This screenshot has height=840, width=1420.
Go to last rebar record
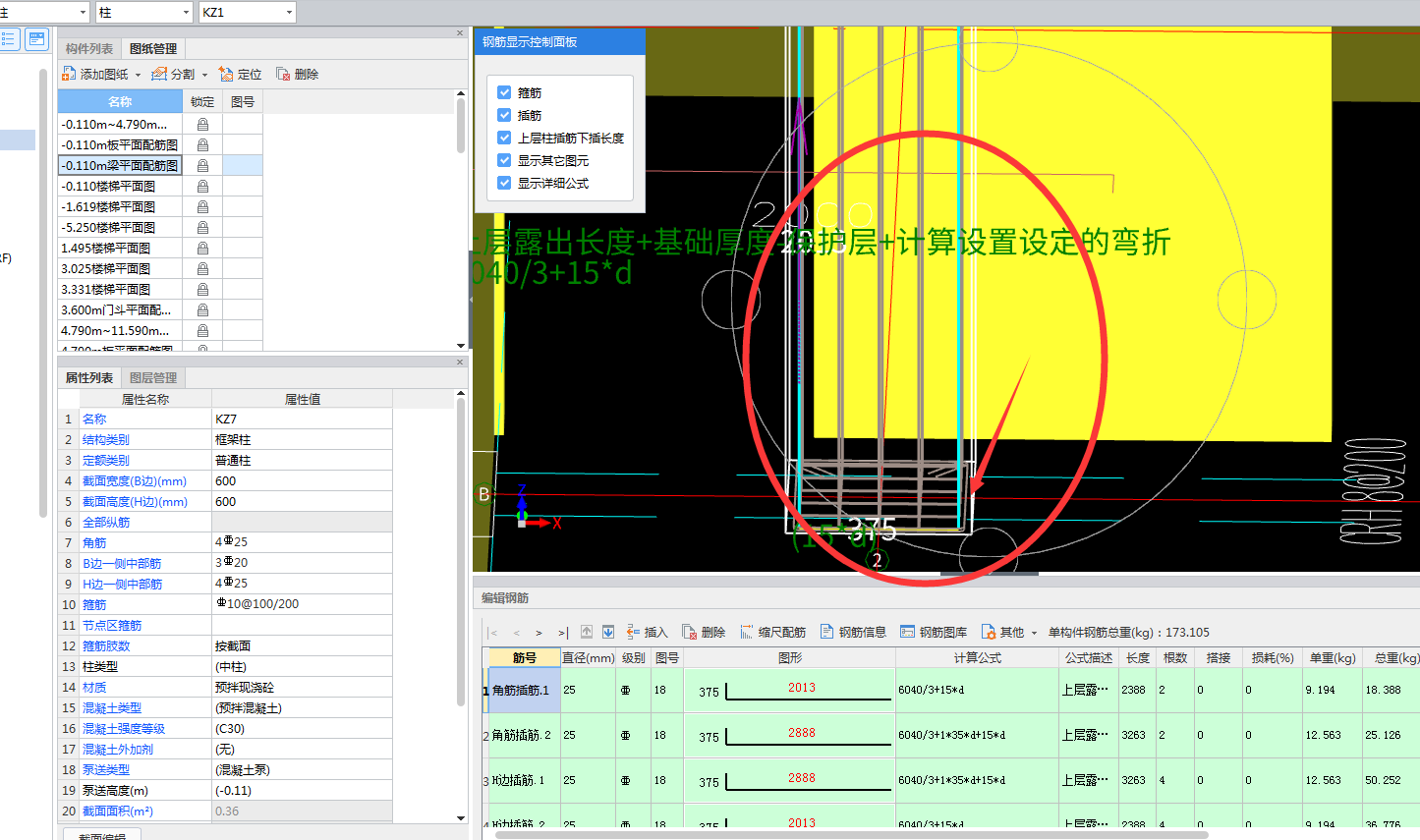563,633
